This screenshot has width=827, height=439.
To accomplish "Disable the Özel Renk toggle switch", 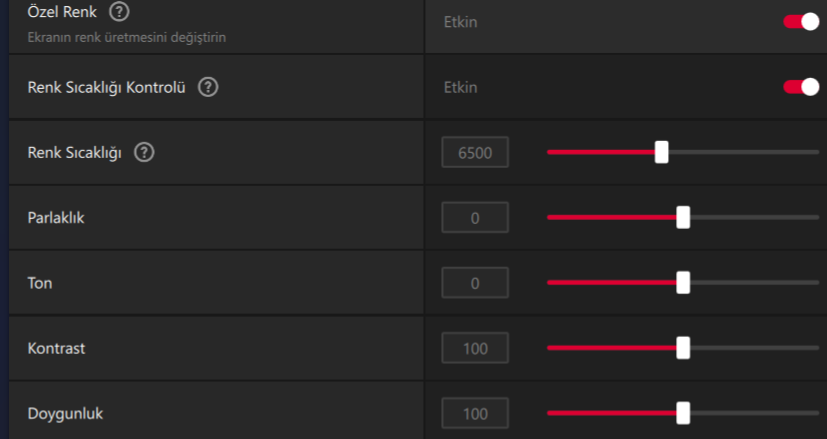I will pyautogui.click(x=802, y=22).
